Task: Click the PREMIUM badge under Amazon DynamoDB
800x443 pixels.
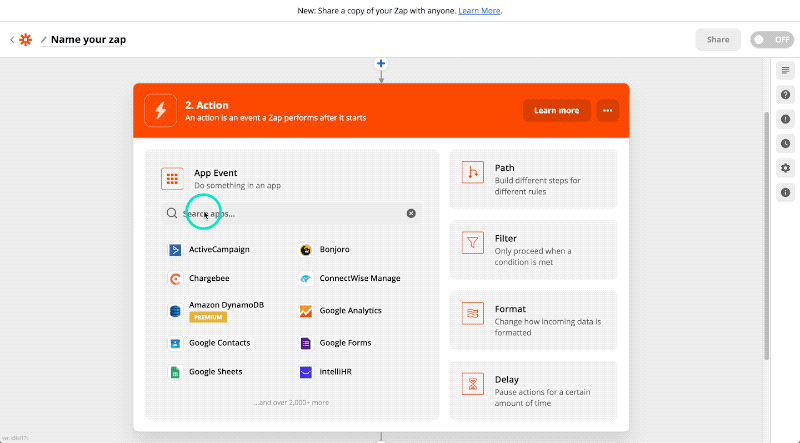Action: point(208,317)
